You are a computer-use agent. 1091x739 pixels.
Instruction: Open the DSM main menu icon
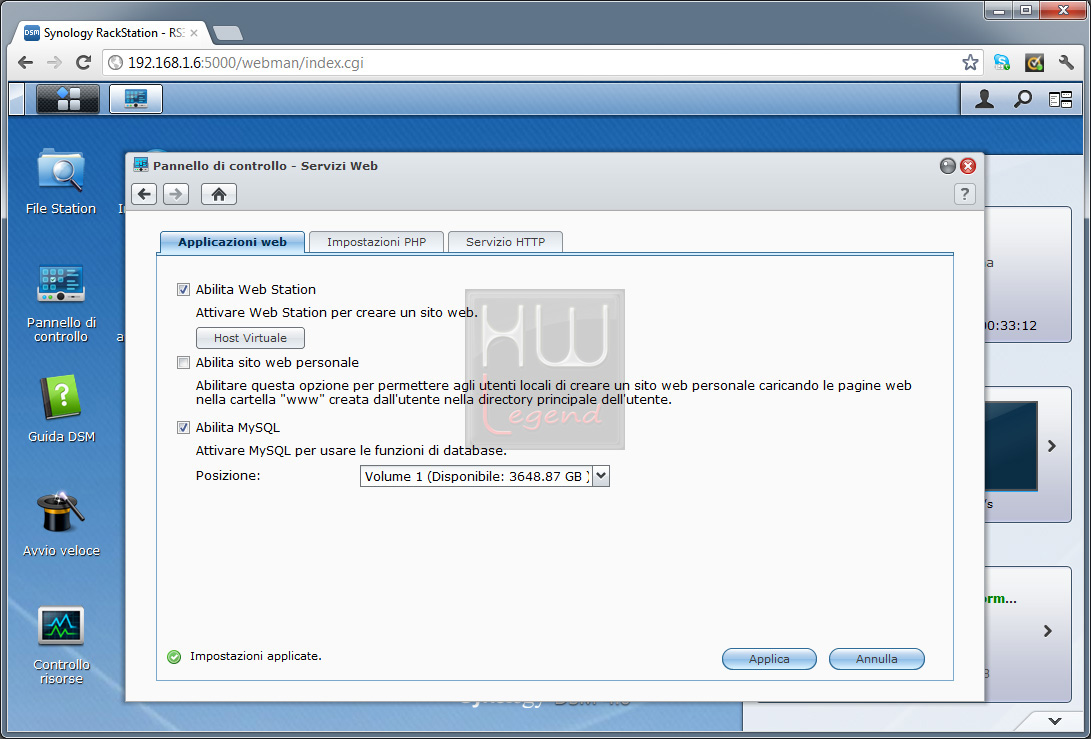[67, 99]
